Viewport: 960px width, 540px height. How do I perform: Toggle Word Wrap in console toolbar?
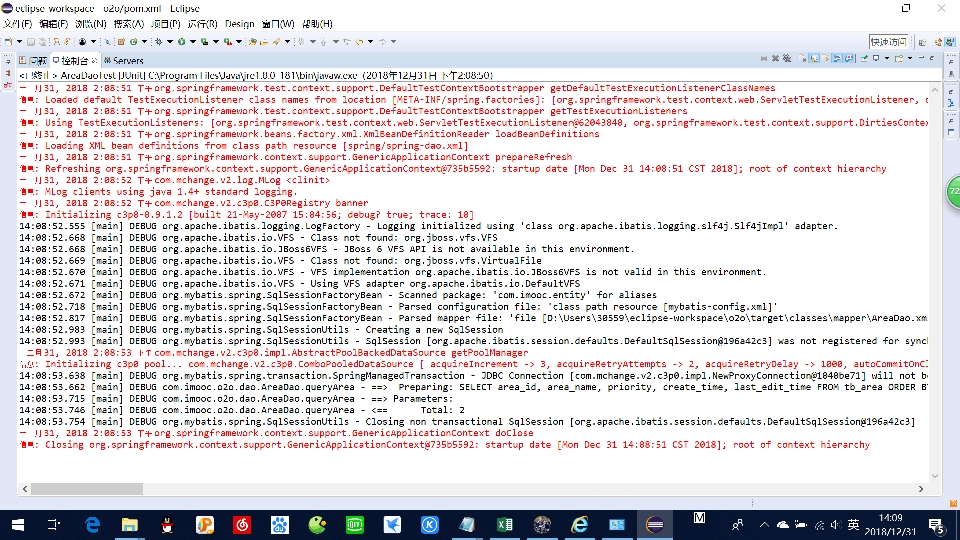coord(826,58)
